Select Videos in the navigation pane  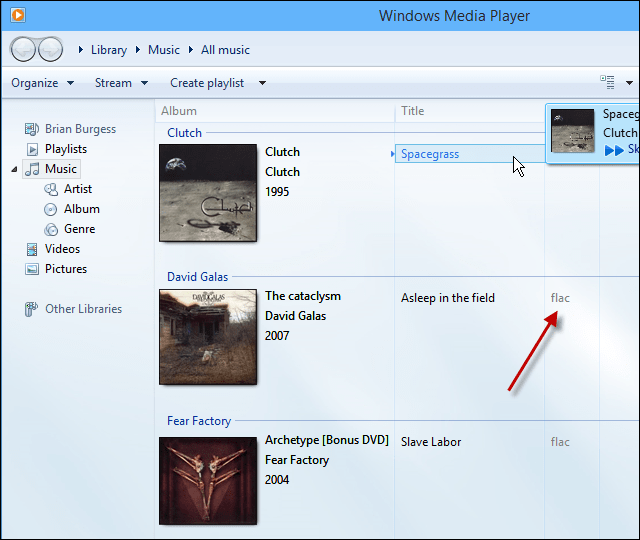tap(62, 249)
